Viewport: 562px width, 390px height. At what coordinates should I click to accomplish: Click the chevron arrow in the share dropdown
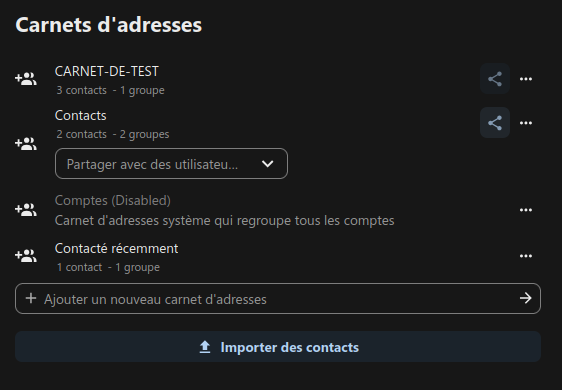pos(267,164)
